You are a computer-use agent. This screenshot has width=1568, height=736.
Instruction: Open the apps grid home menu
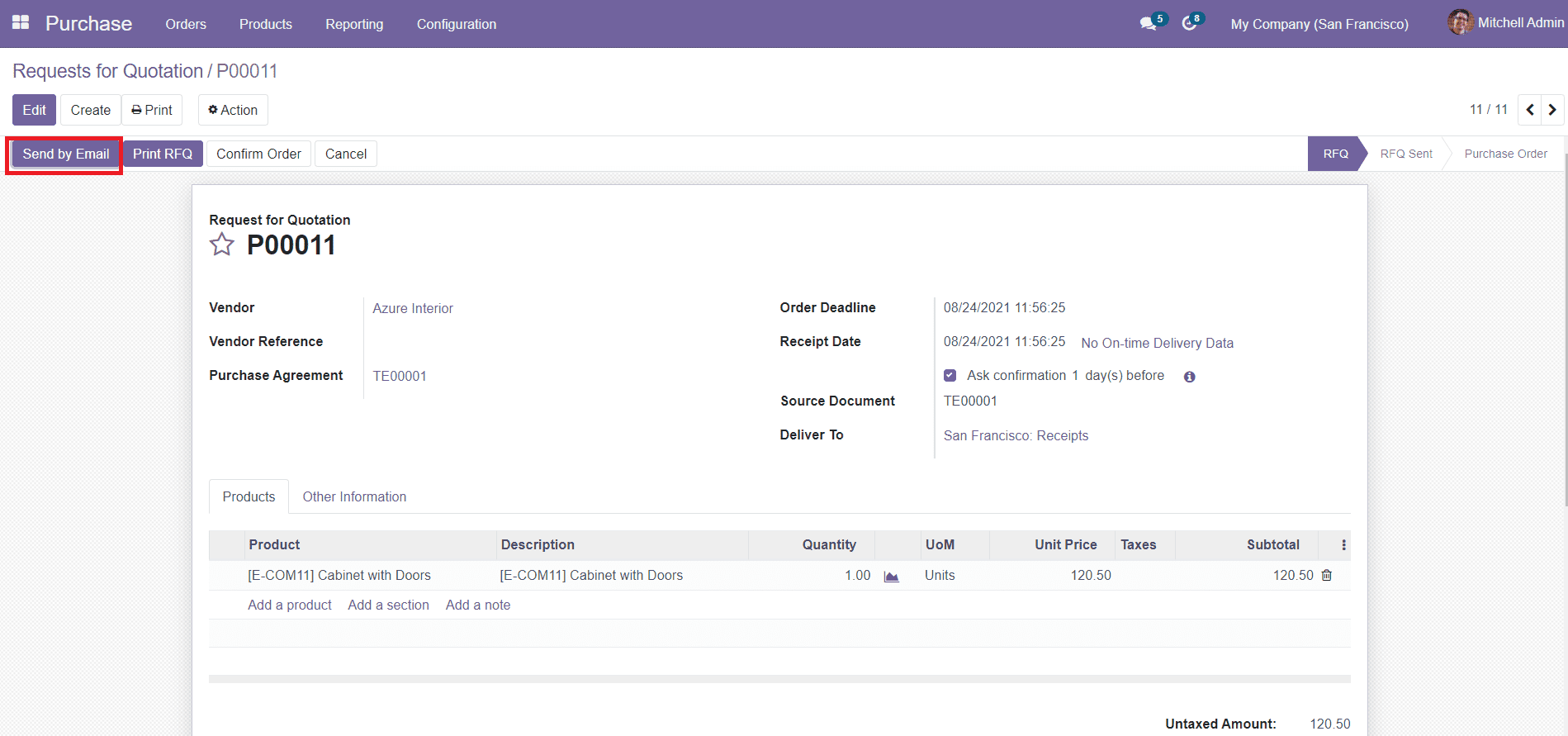click(21, 23)
